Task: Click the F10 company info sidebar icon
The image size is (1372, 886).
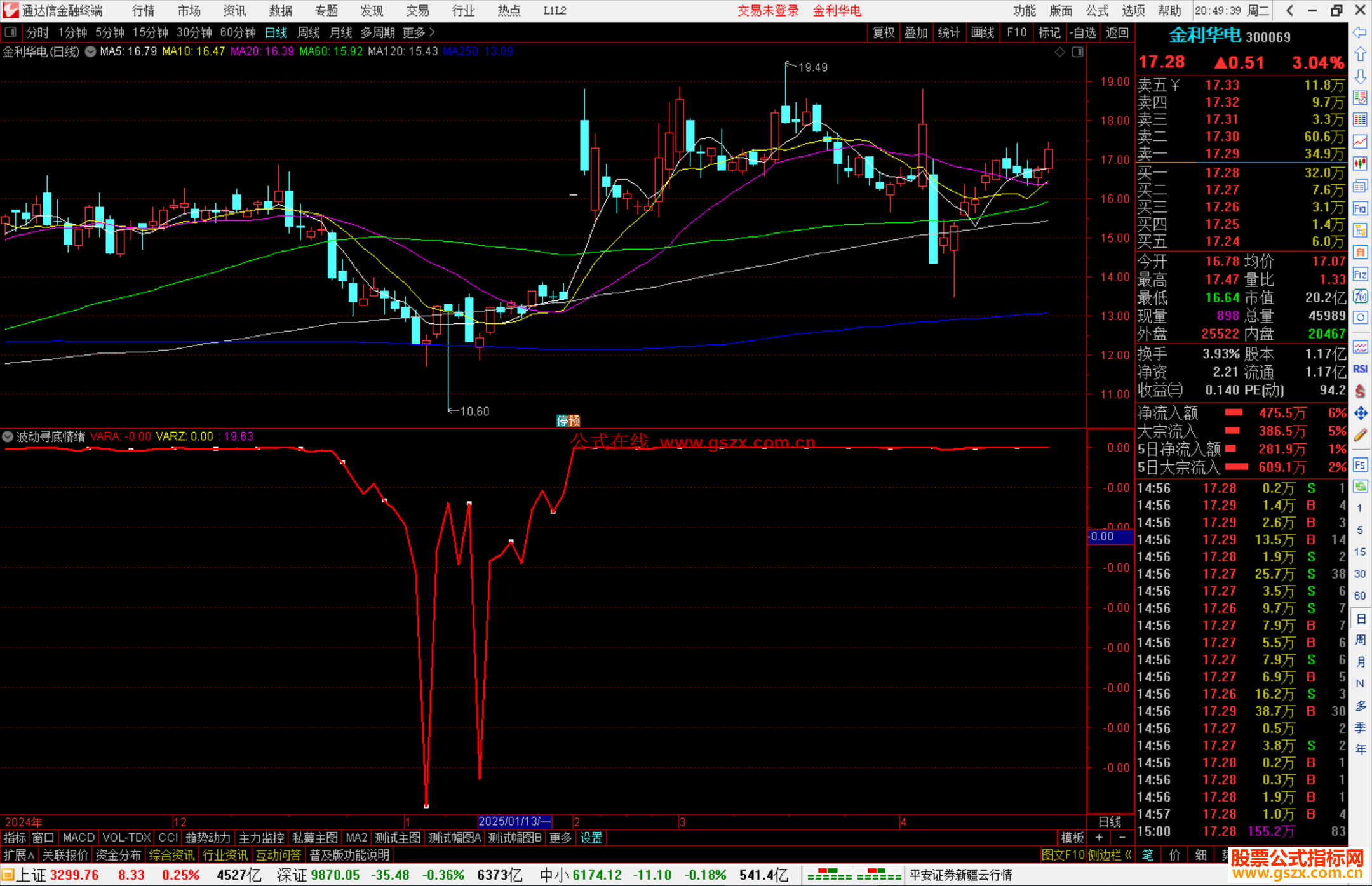Action: coord(1360,208)
